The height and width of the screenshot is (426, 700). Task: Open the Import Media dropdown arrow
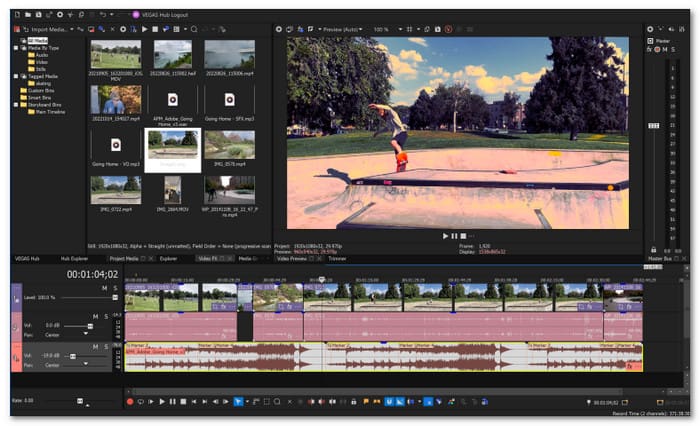click(x=71, y=29)
